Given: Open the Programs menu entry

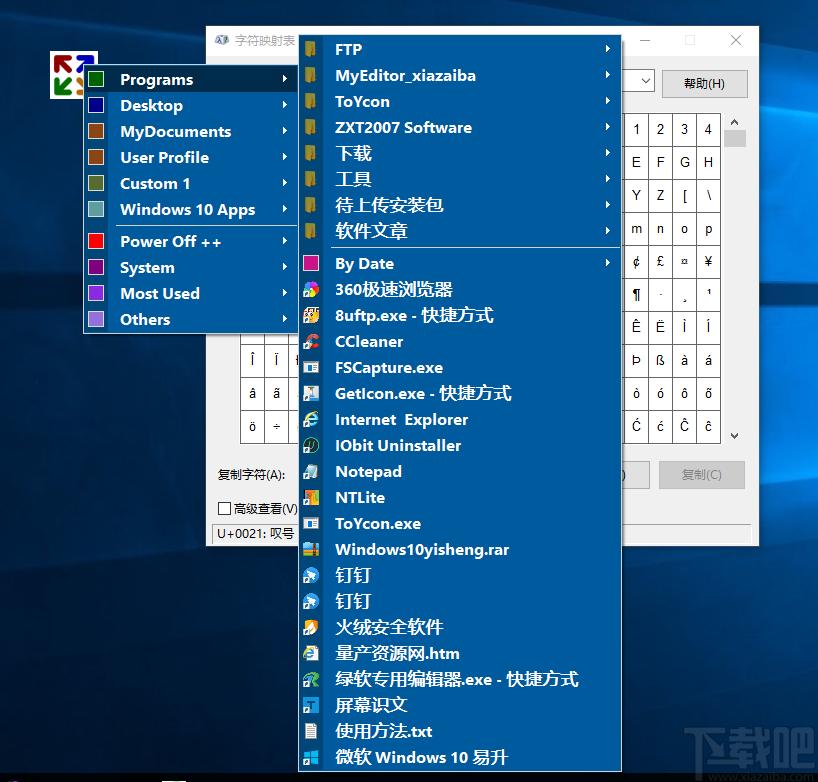Looking at the screenshot, I should (191, 79).
